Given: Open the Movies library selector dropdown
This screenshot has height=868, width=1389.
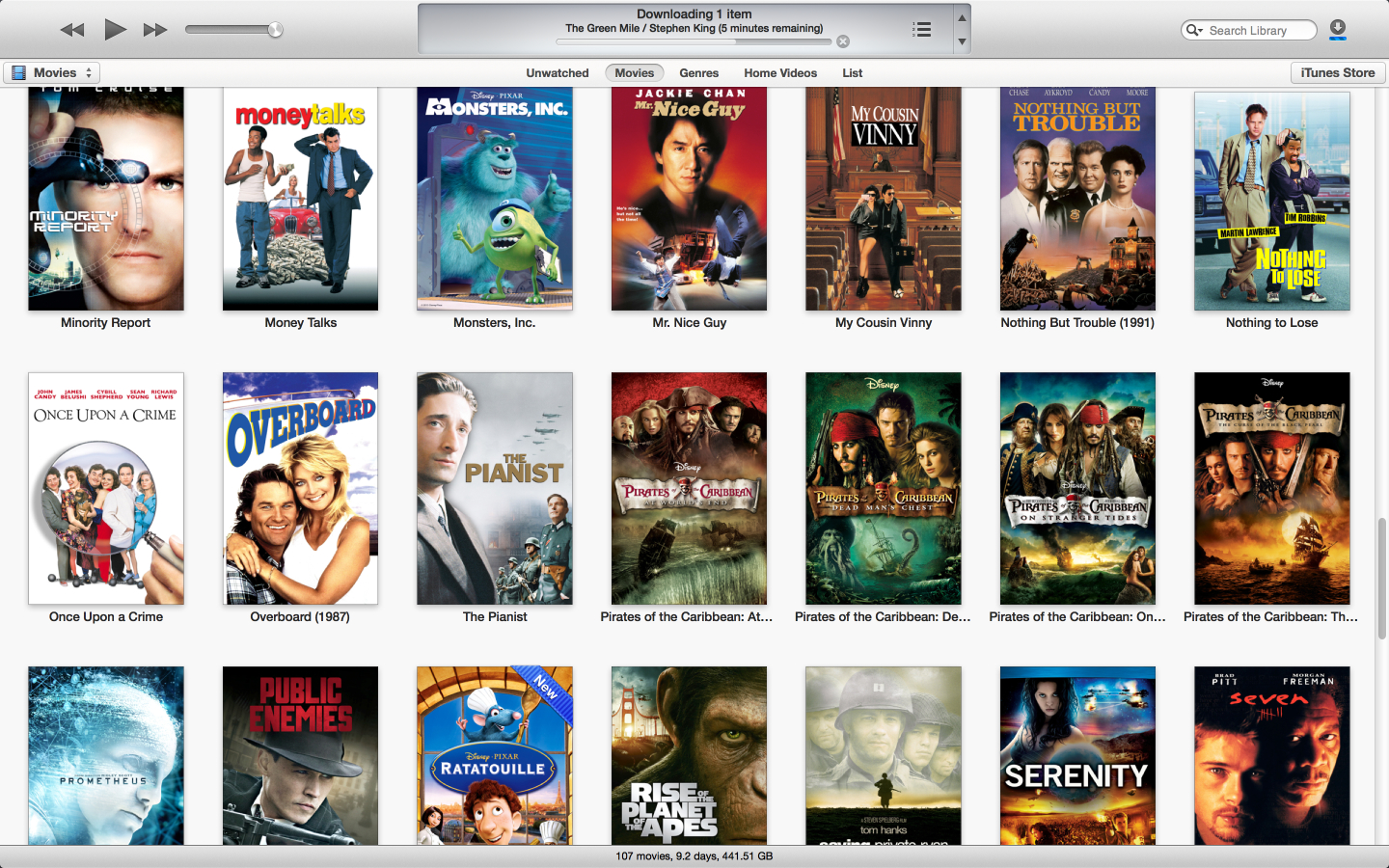Looking at the screenshot, I should tap(51, 72).
